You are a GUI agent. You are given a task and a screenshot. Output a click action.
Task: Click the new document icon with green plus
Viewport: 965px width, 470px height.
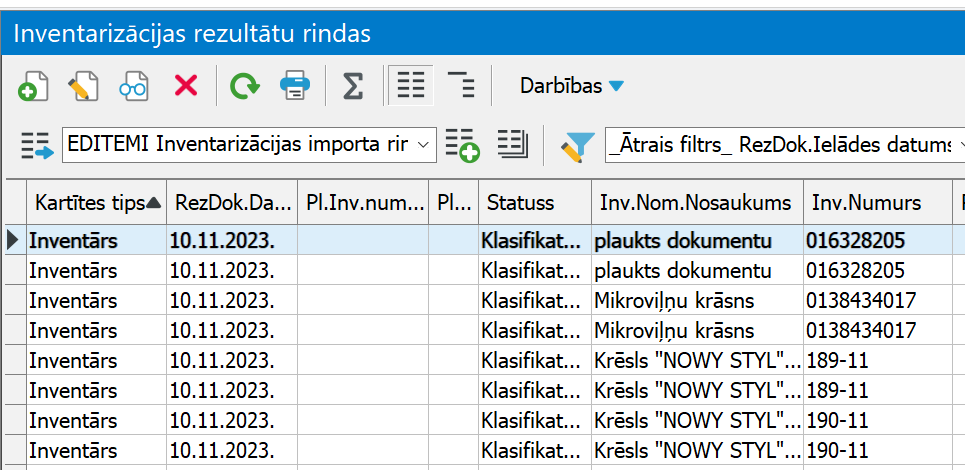tap(33, 86)
